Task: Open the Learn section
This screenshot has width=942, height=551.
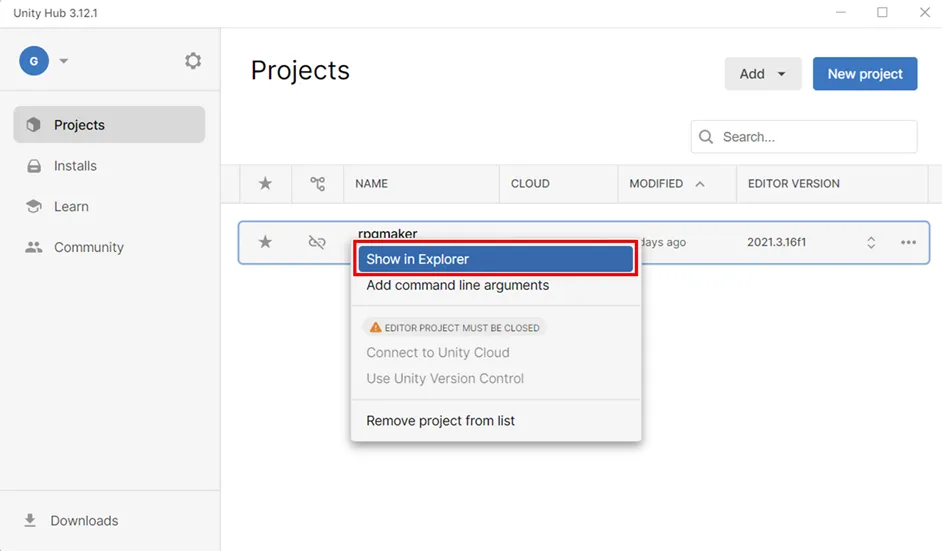Action: pyautogui.click(x=71, y=207)
